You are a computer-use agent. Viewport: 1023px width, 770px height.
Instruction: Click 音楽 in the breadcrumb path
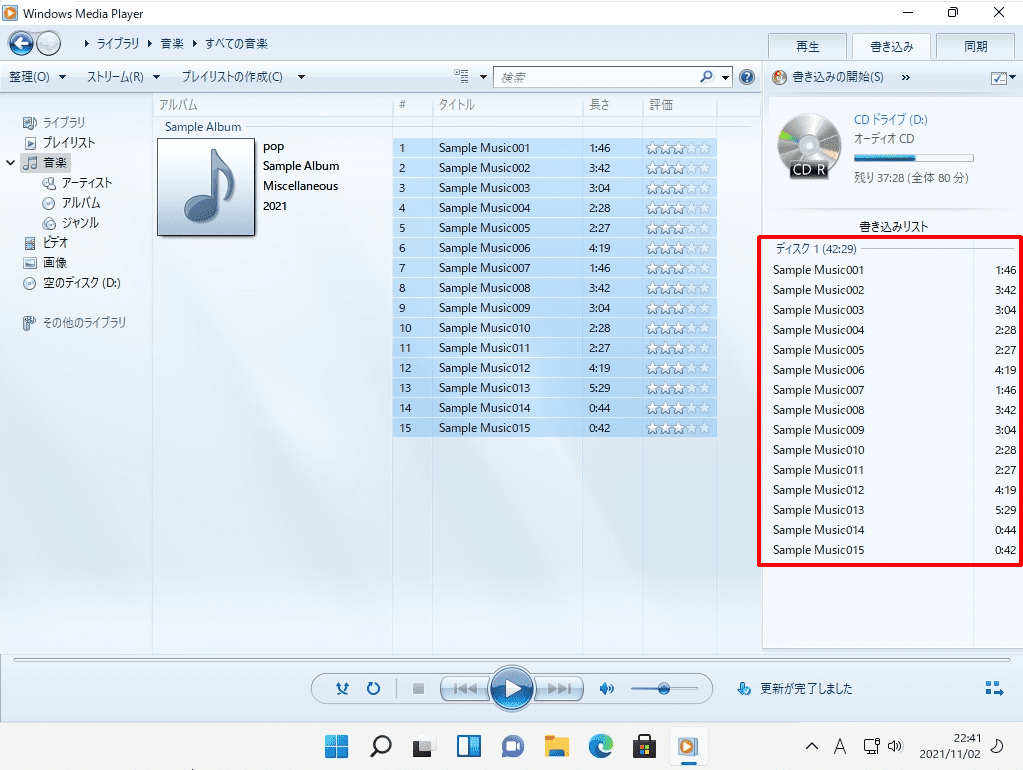[172, 44]
